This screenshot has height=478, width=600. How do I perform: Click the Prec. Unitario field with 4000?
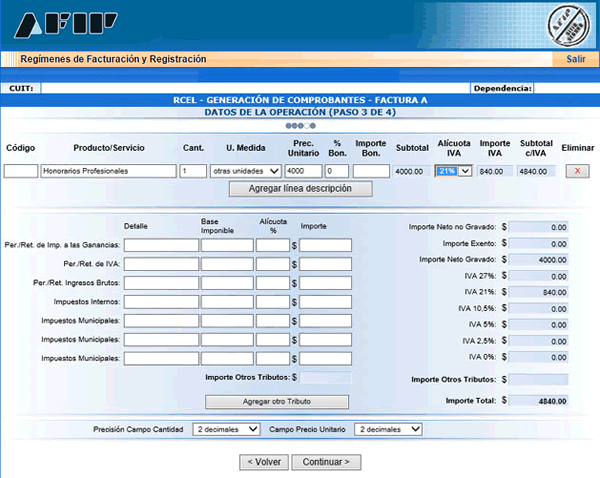(x=303, y=171)
